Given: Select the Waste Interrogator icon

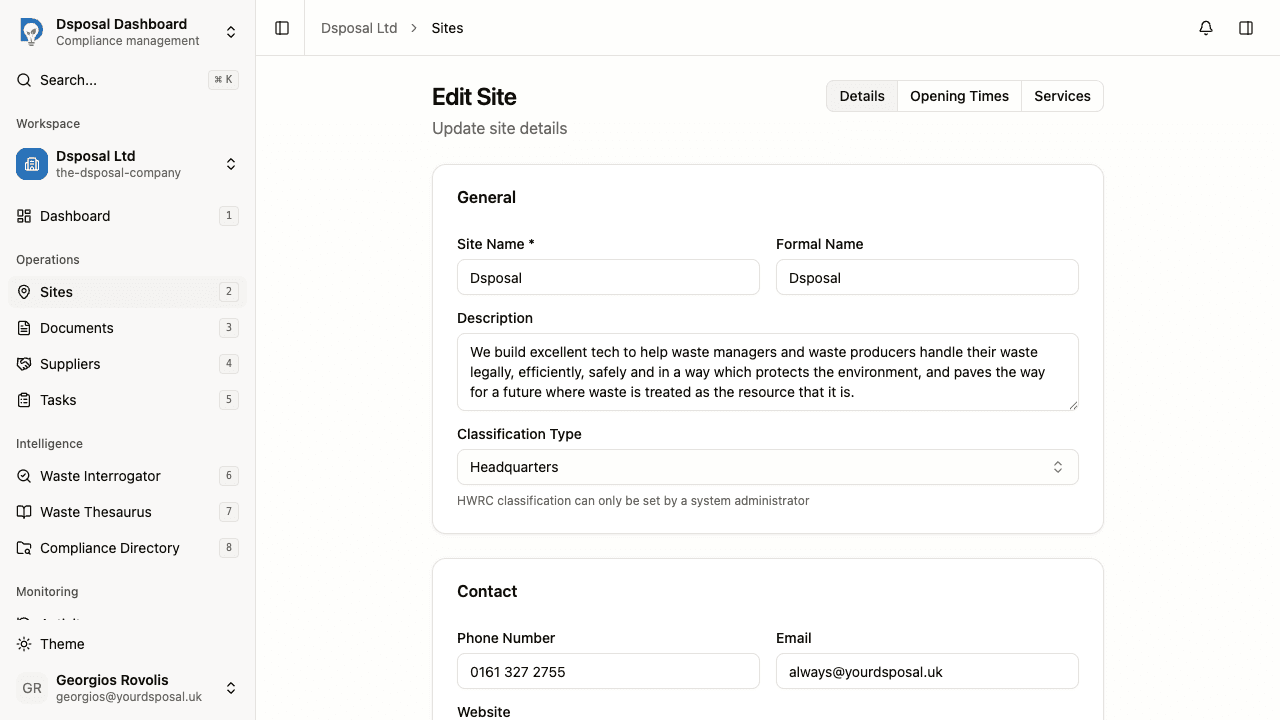Looking at the screenshot, I should (x=23, y=476).
